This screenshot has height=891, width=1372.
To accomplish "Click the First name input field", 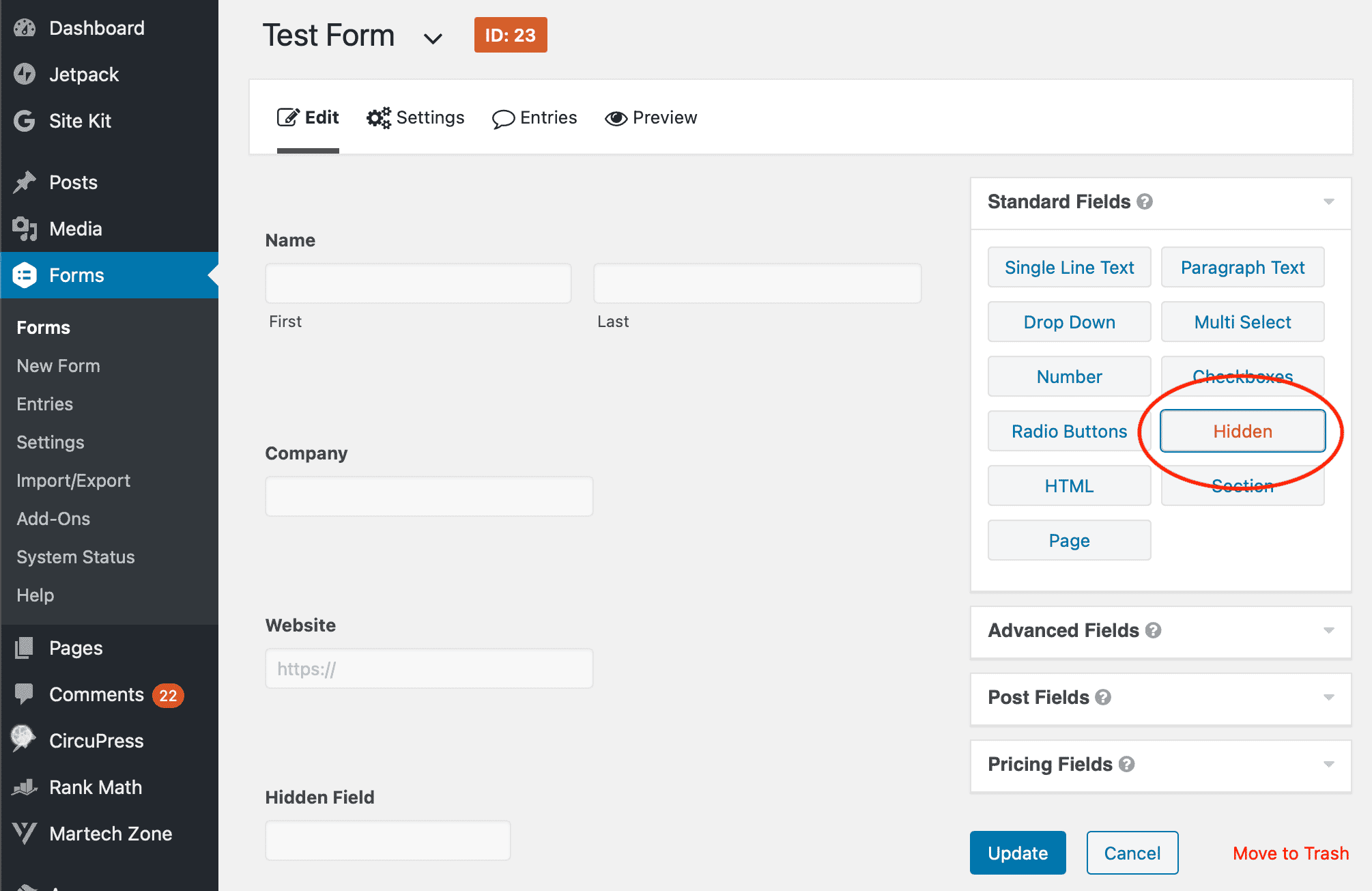I will pos(418,283).
